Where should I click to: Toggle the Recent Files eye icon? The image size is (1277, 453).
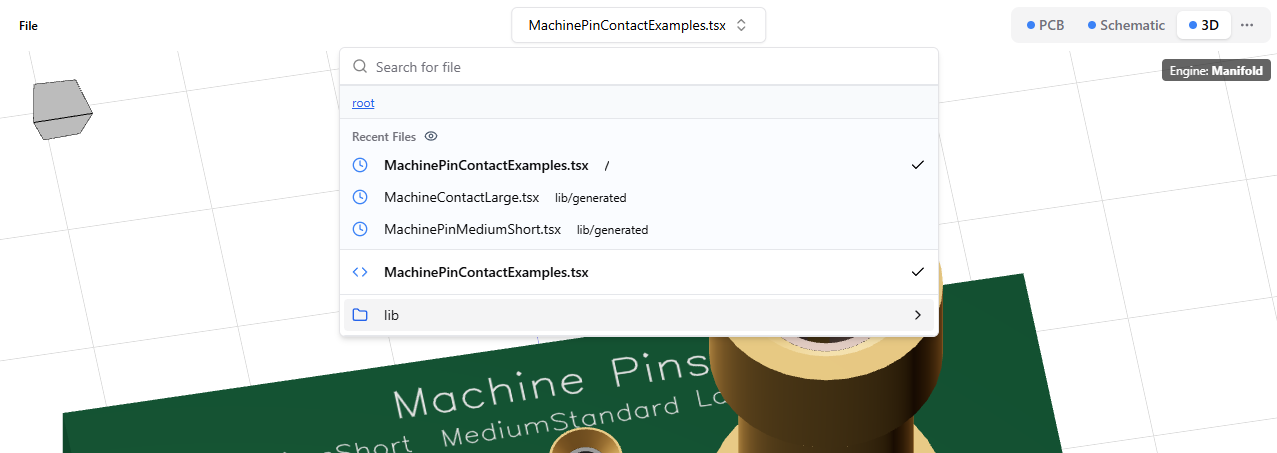click(431, 136)
